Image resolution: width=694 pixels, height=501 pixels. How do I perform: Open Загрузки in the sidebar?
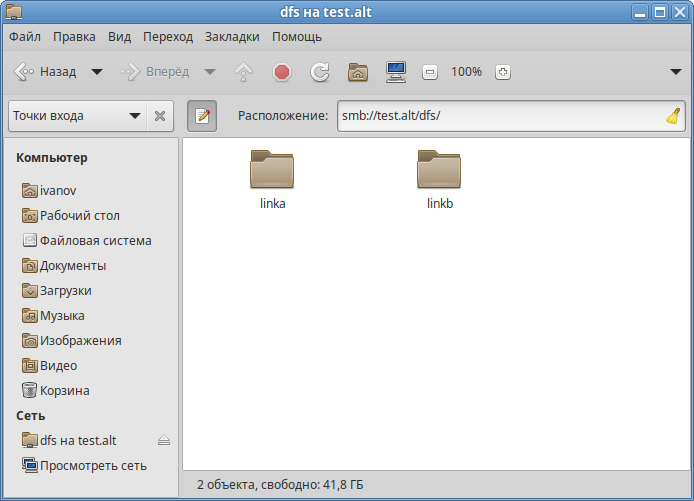pos(65,290)
